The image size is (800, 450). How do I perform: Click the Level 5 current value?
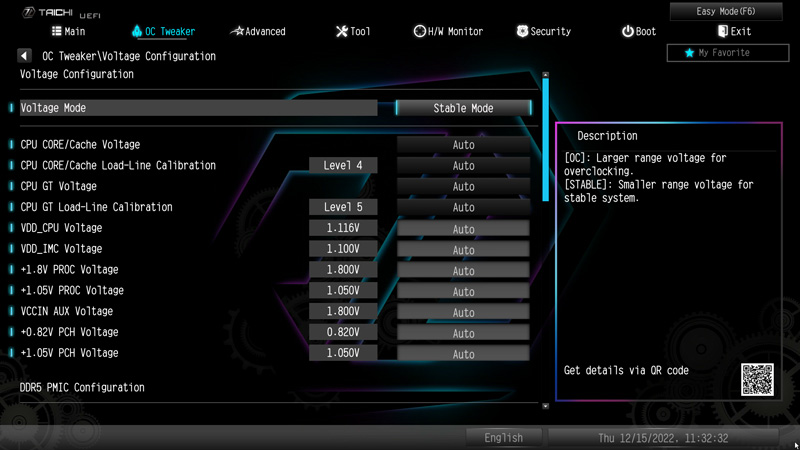[x=343, y=207]
